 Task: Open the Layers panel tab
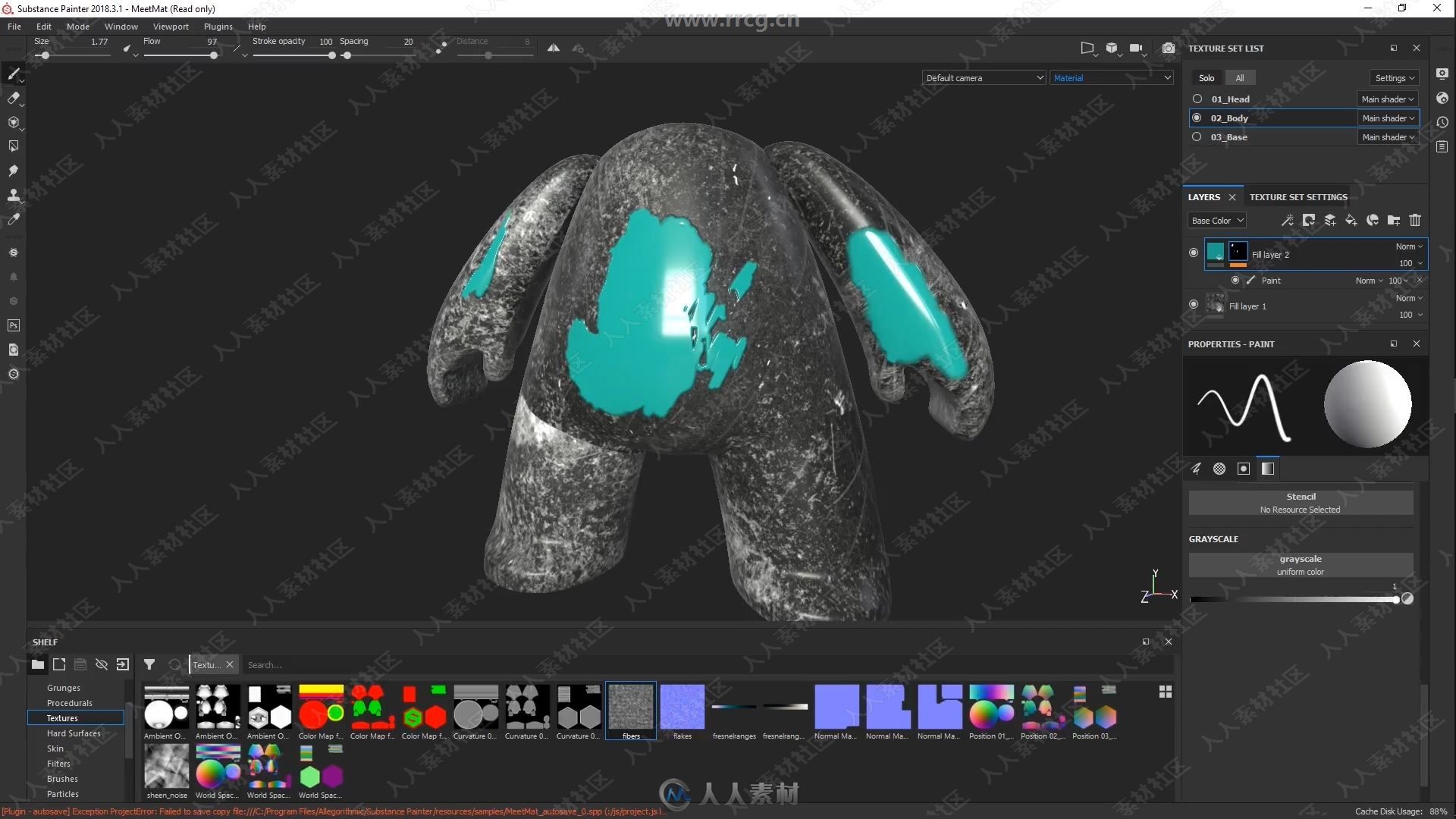coord(1203,196)
